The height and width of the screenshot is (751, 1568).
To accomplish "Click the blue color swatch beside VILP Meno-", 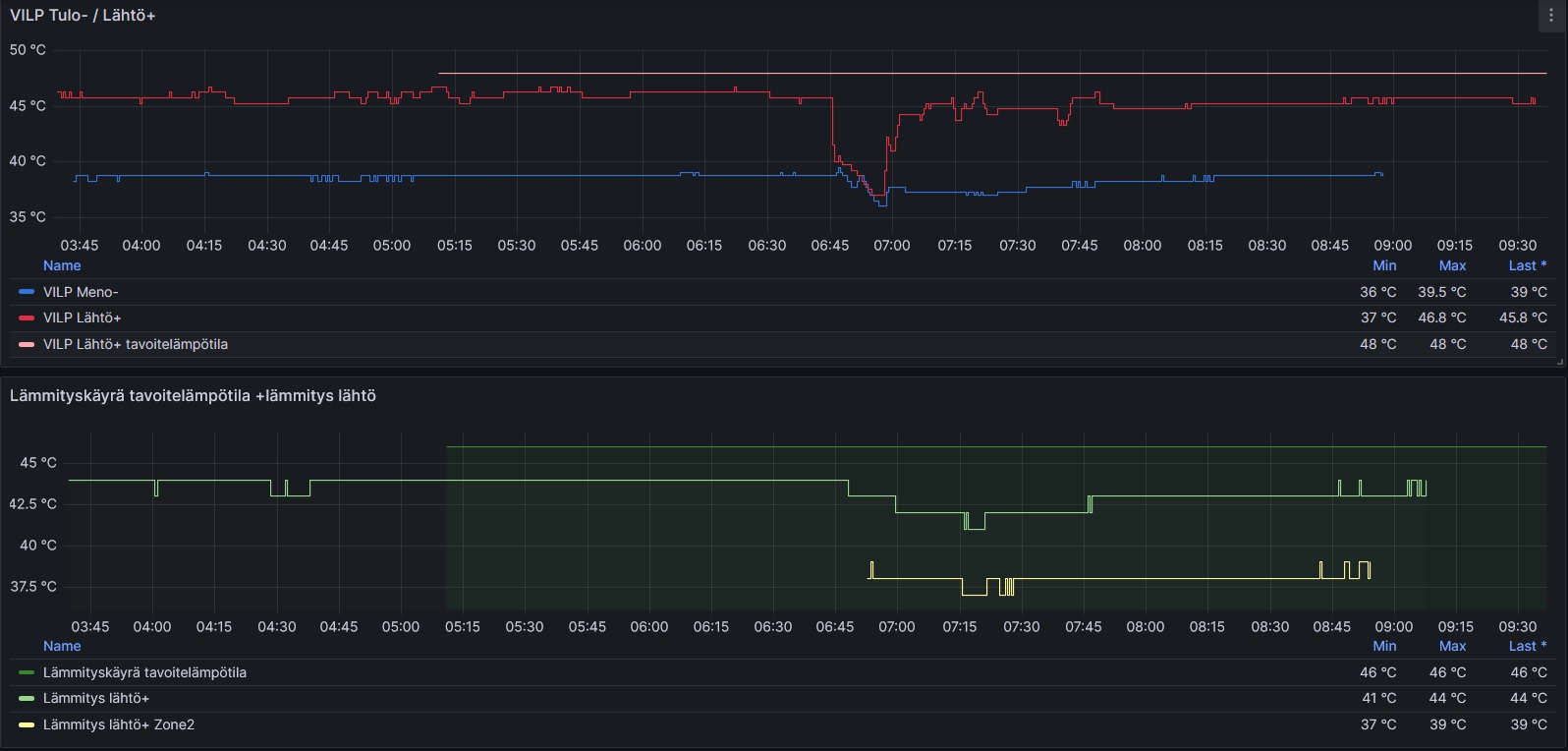I will [27, 292].
